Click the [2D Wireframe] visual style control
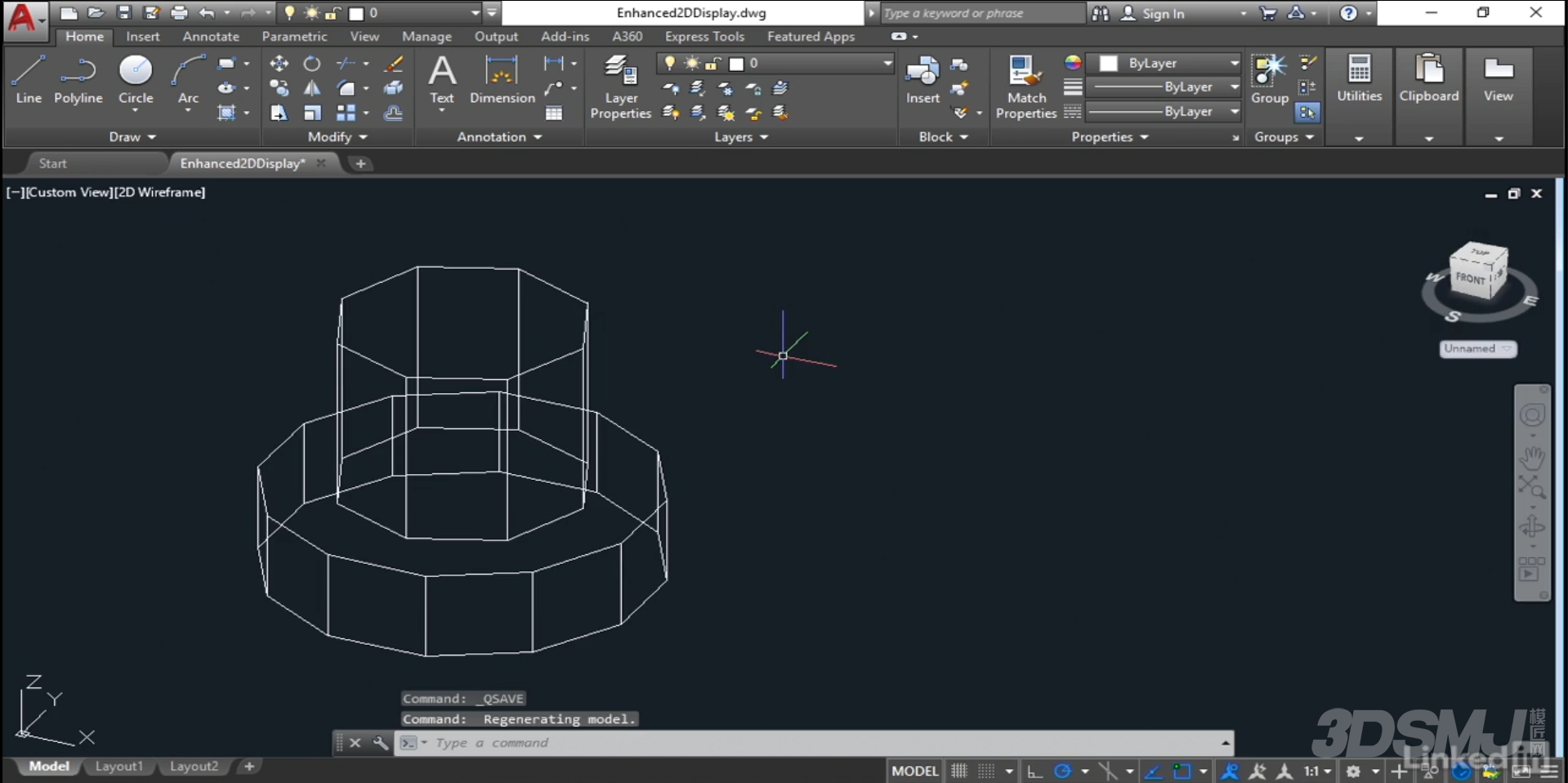 (x=160, y=192)
